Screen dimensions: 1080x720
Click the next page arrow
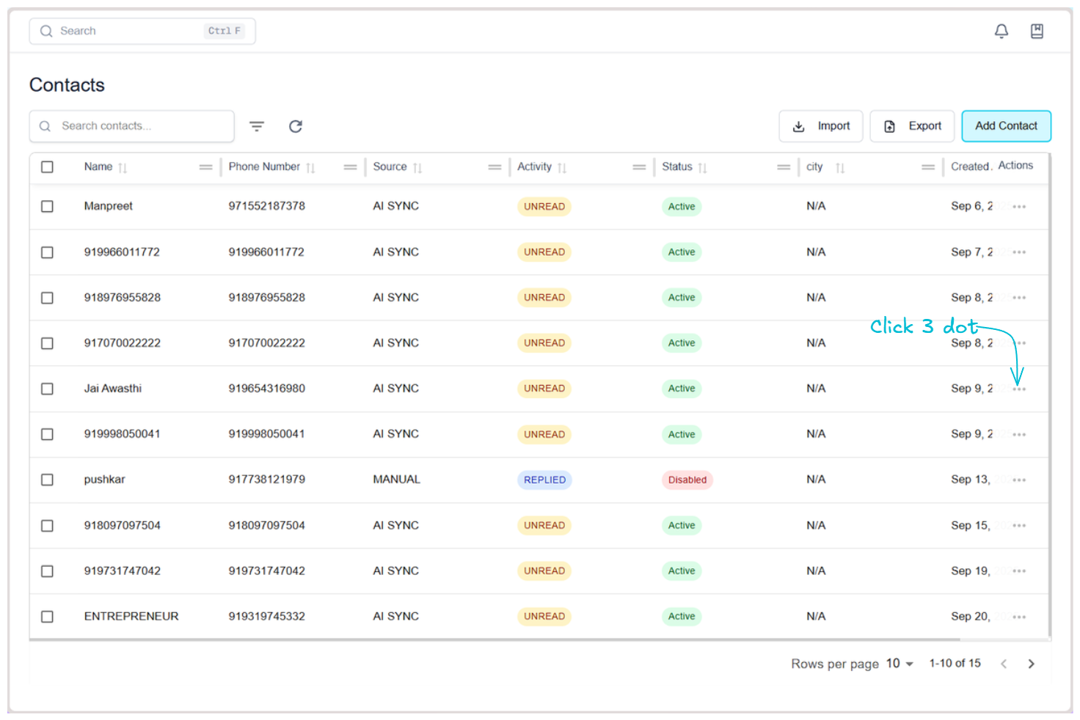[x=1031, y=663]
